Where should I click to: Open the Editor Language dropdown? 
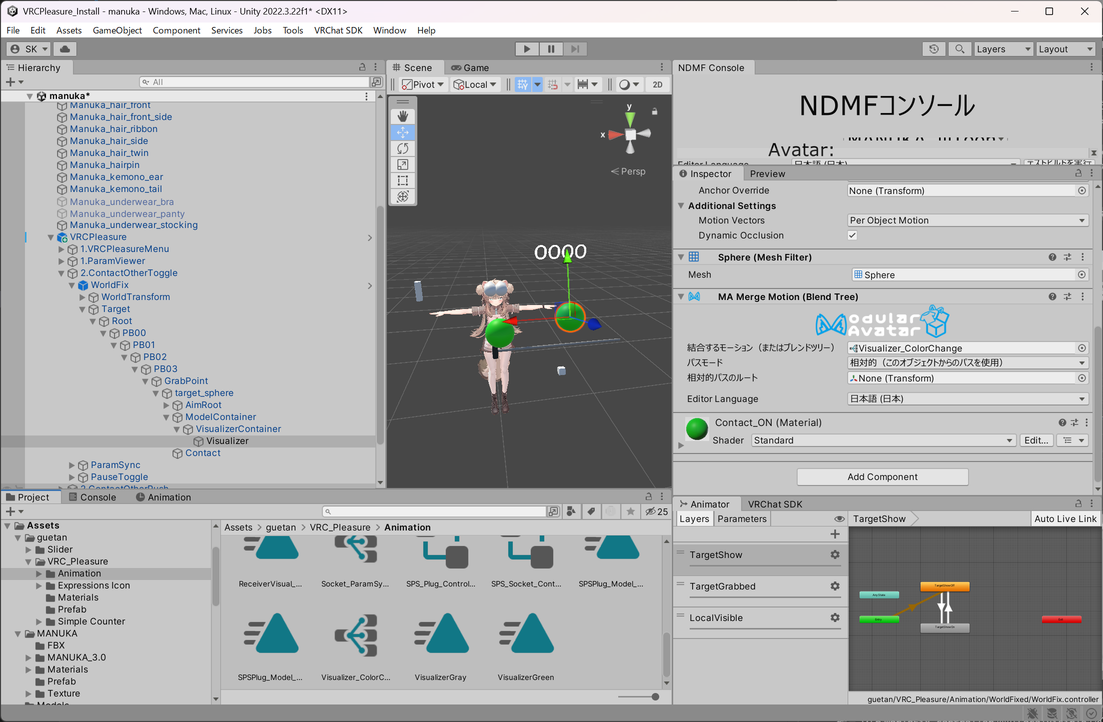967,398
